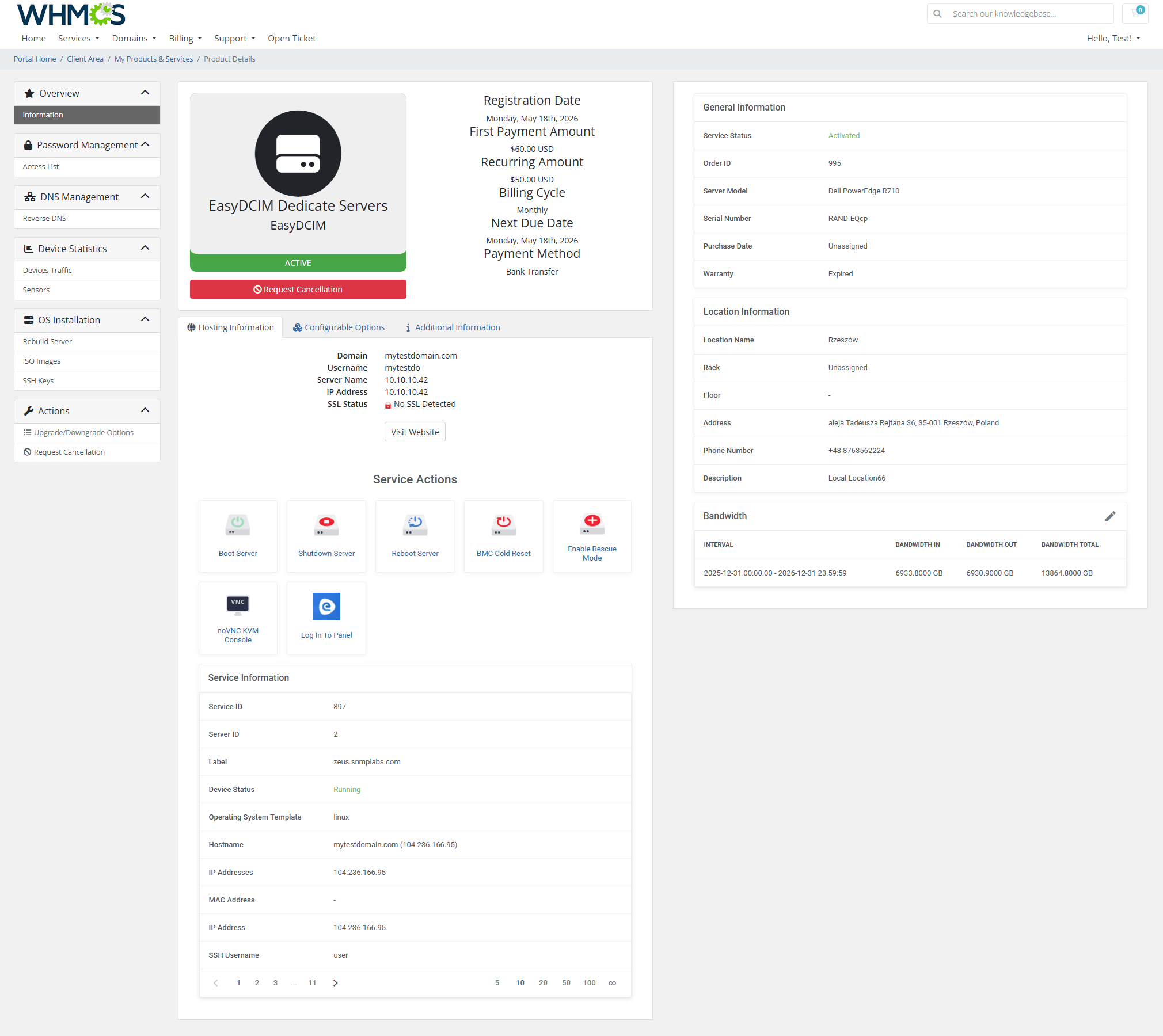The image size is (1163, 1036).
Task: Click the Server Model value Dell PowerEdge R710
Action: (x=864, y=191)
